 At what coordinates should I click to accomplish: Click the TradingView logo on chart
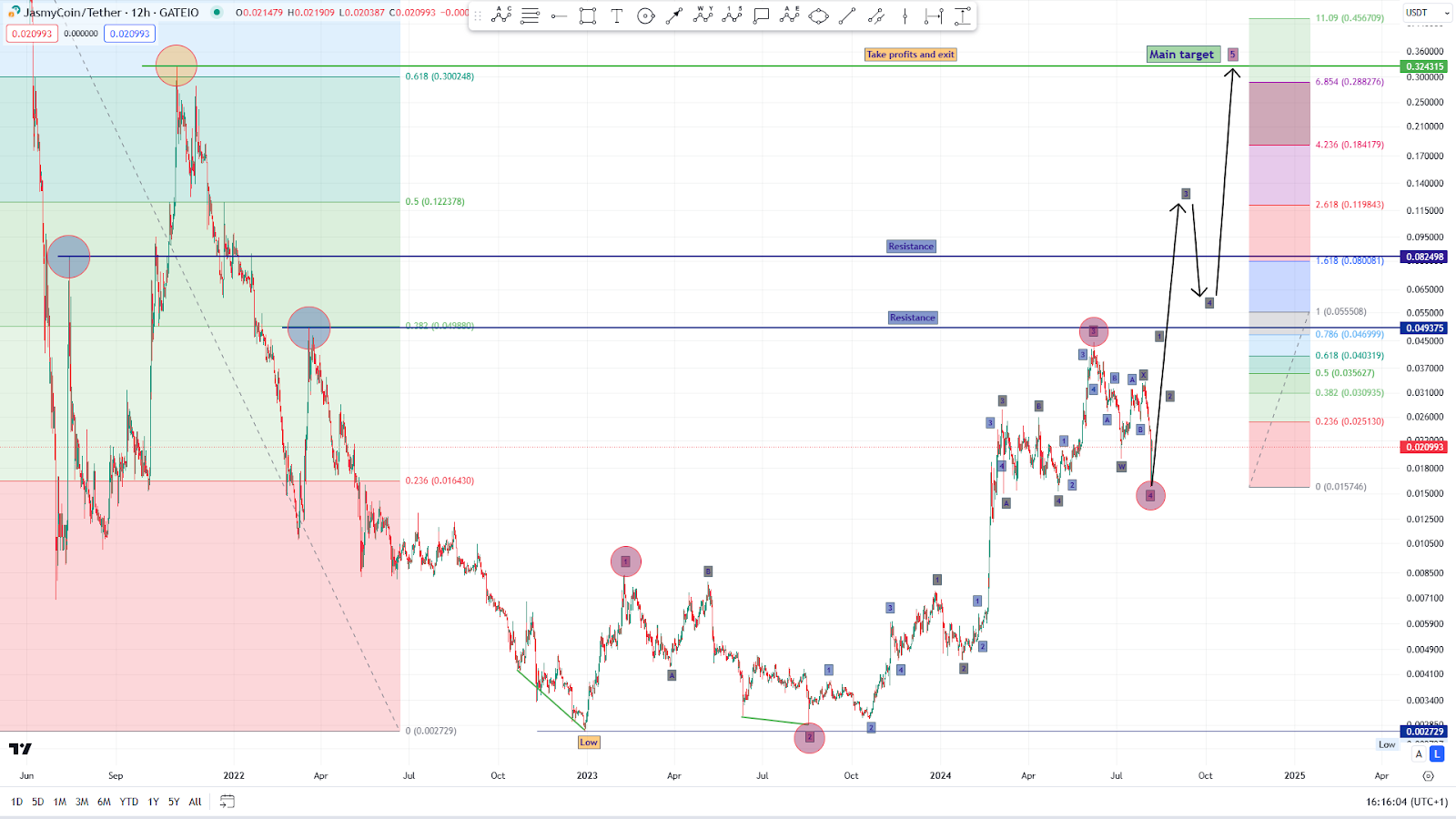point(20,749)
